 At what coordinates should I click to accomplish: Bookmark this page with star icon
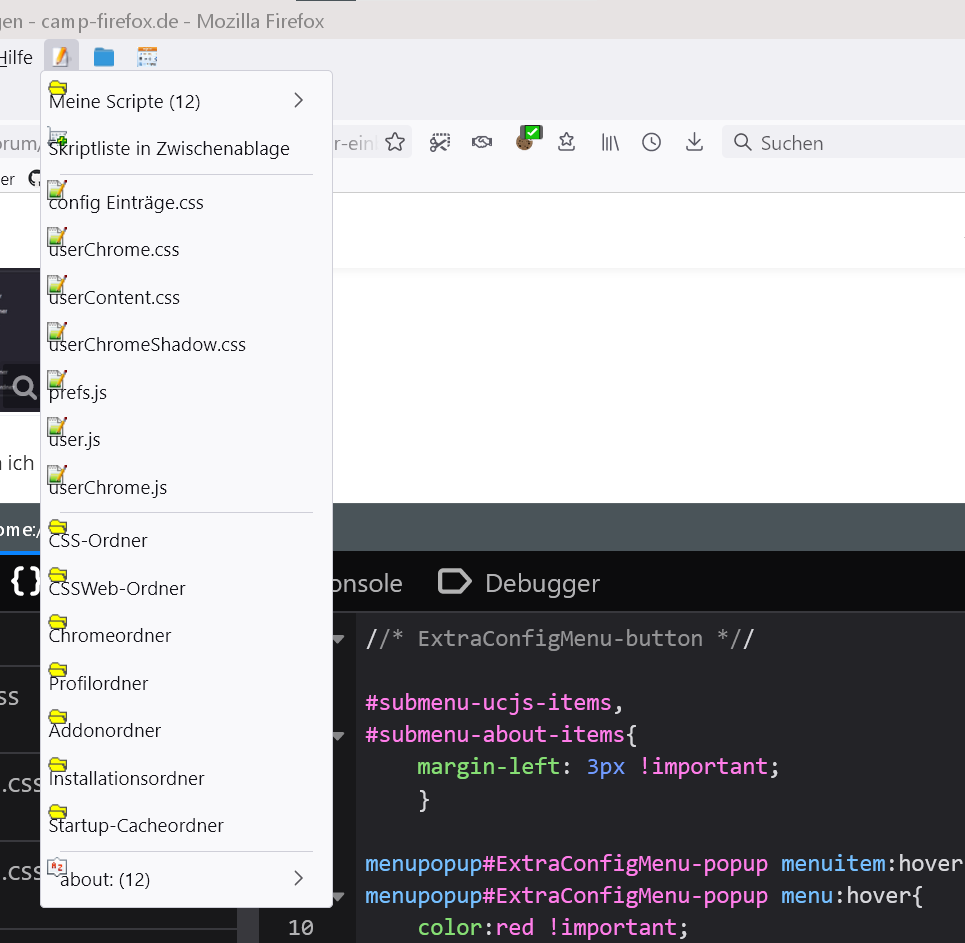click(395, 142)
